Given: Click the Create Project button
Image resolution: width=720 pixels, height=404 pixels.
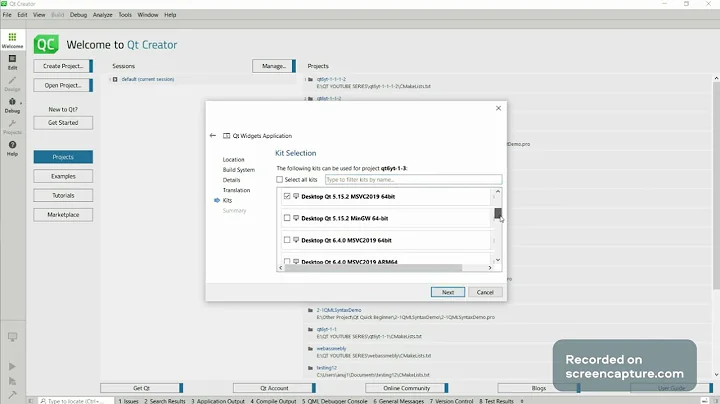Looking at the screenshot, I should point(63,66).
